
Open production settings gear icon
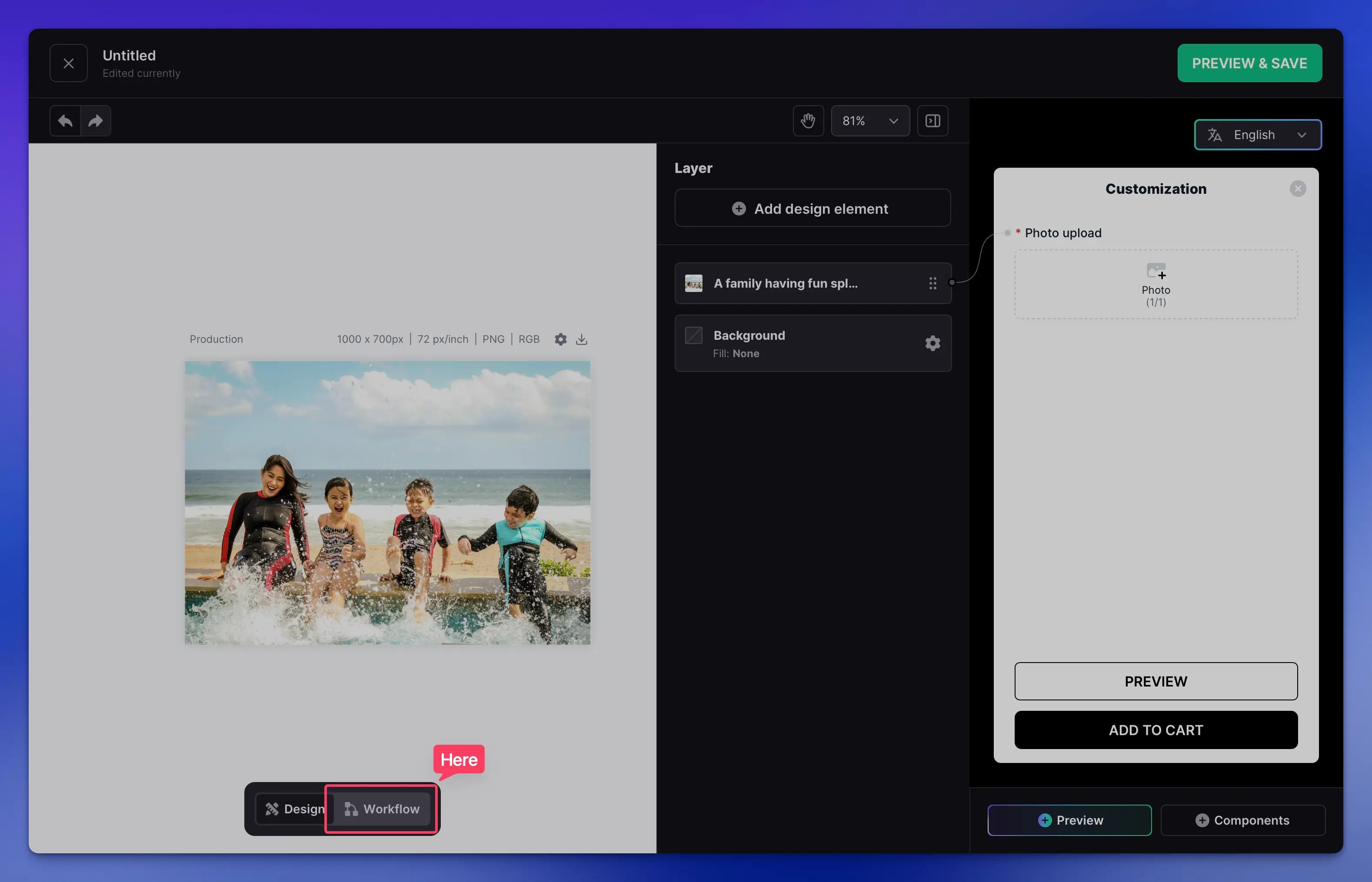tap(560, 339)
